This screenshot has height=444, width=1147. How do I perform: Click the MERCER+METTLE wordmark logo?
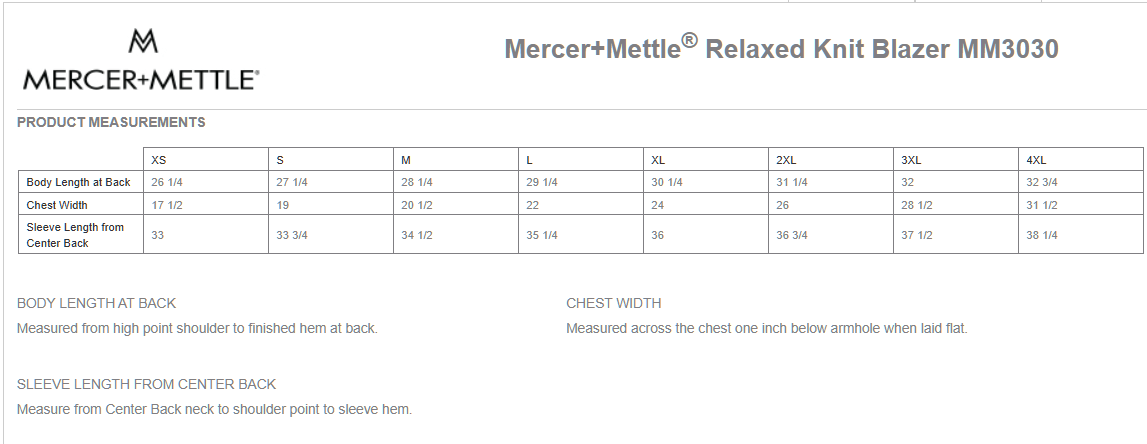pos(141,79)
